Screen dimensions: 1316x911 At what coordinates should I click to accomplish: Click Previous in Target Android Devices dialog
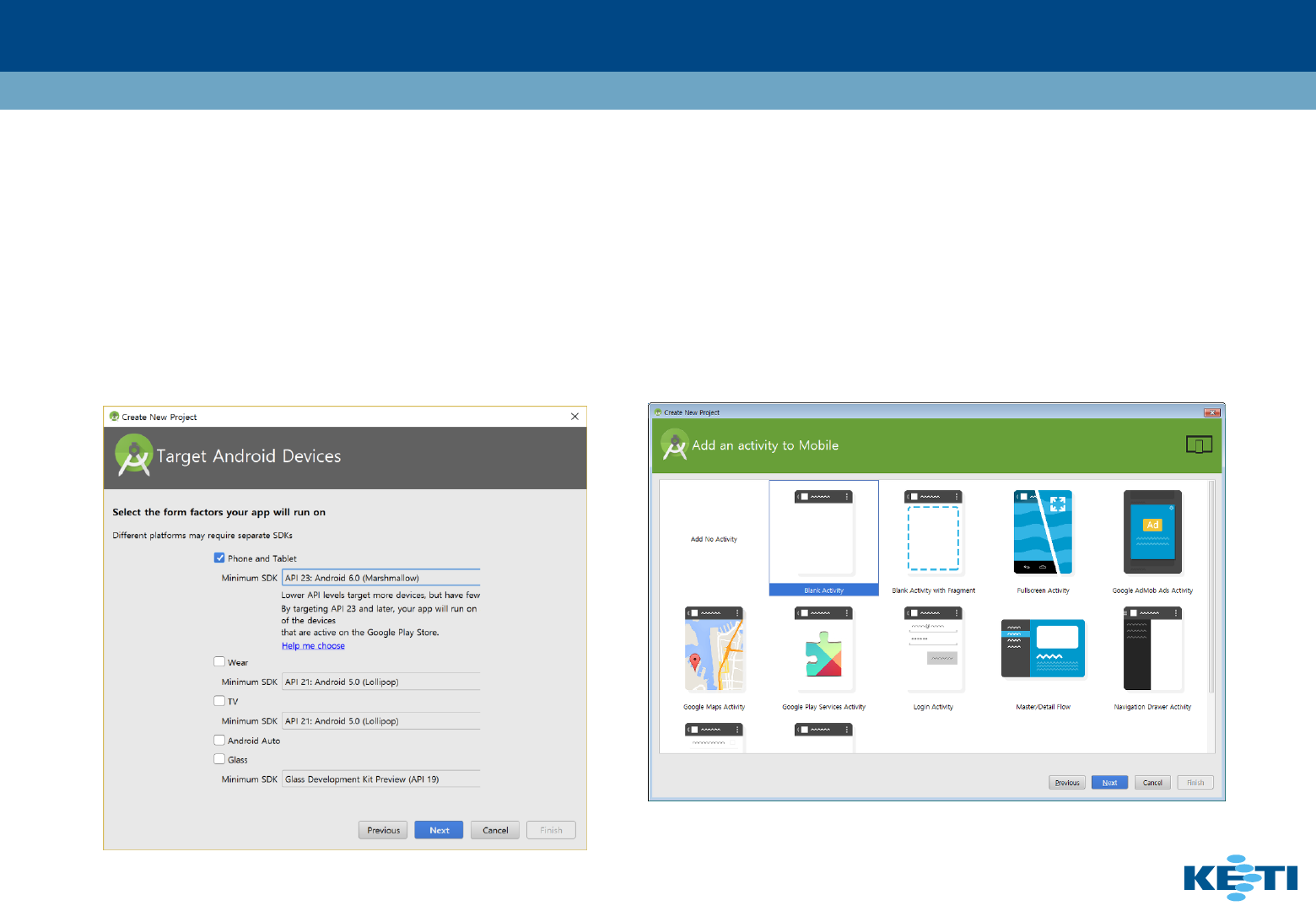383,830
